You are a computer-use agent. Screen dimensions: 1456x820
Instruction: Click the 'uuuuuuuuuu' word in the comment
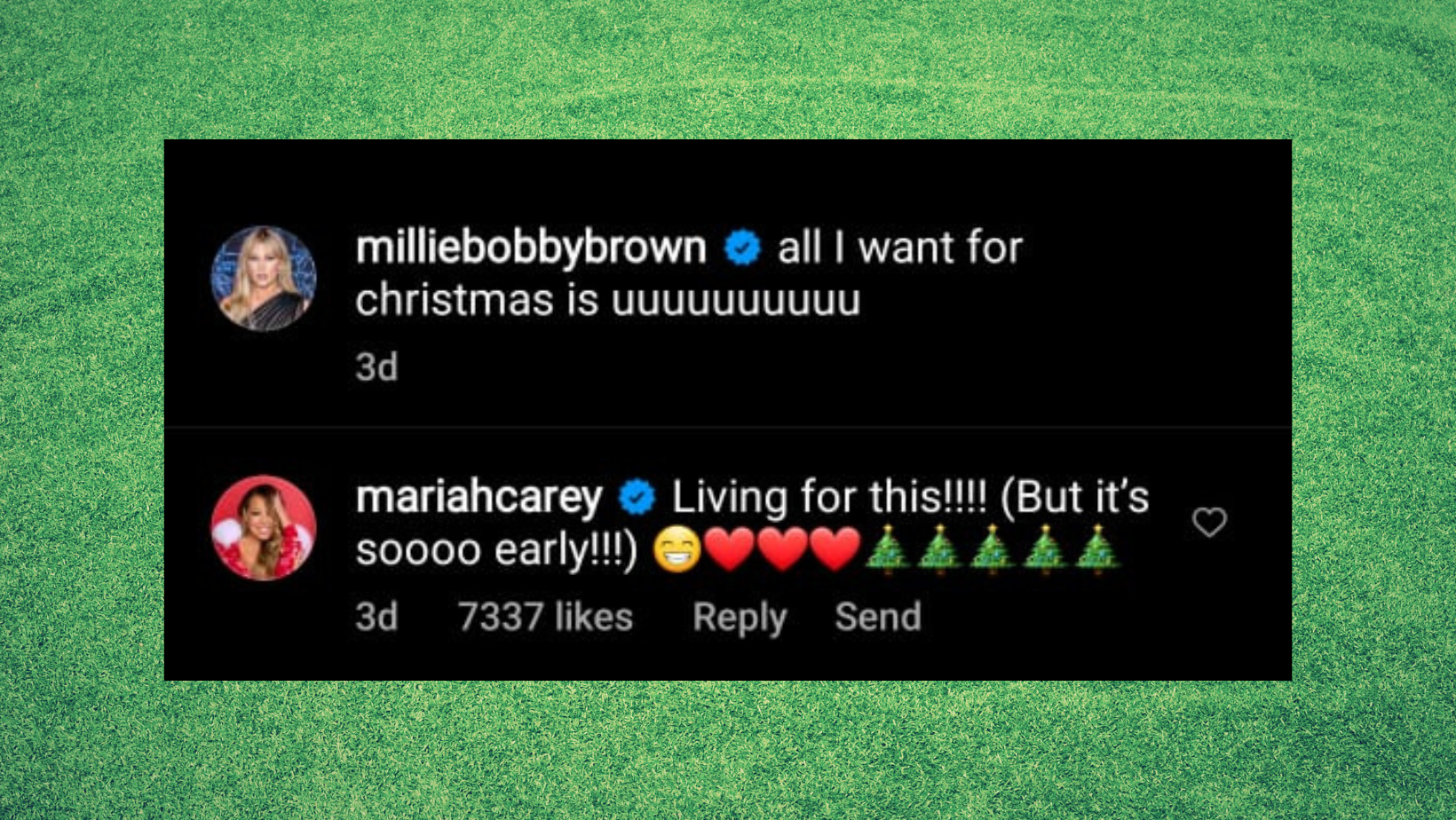pyautogui.click(x=736, y=302)
